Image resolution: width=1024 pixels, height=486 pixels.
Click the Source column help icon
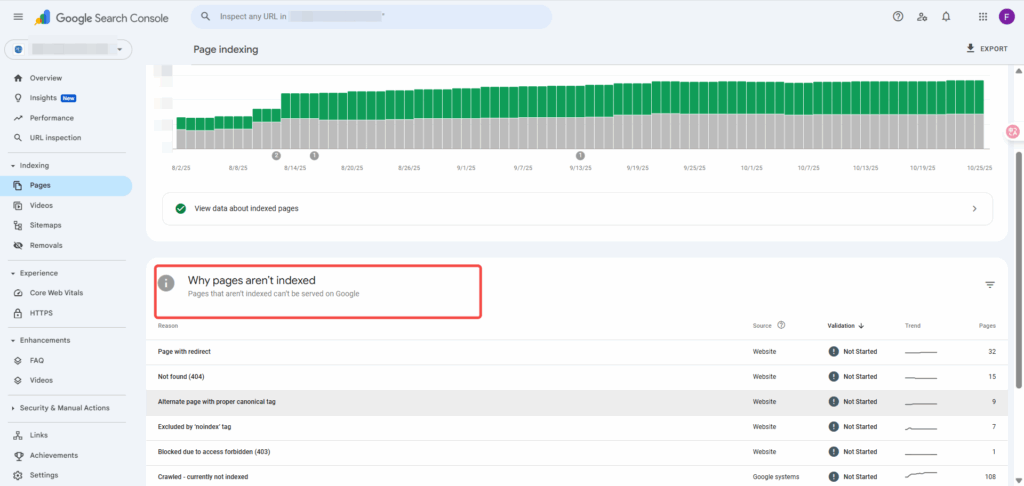click(781, 325)
